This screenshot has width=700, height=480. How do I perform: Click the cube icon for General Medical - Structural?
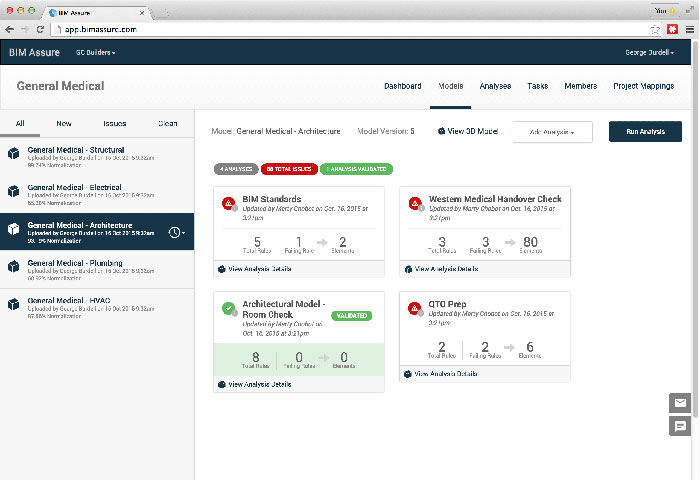[x=14, y=152]
